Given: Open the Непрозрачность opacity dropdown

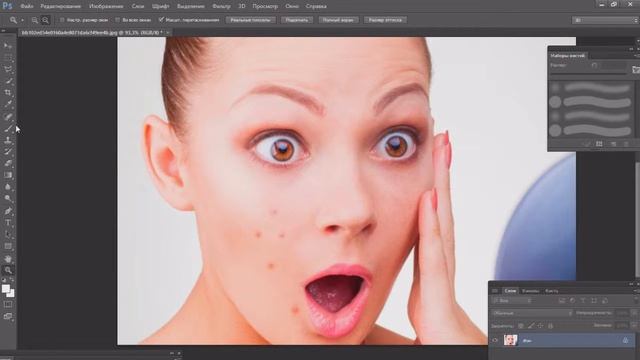Looking at the screenshot, I should click(634, 313).
